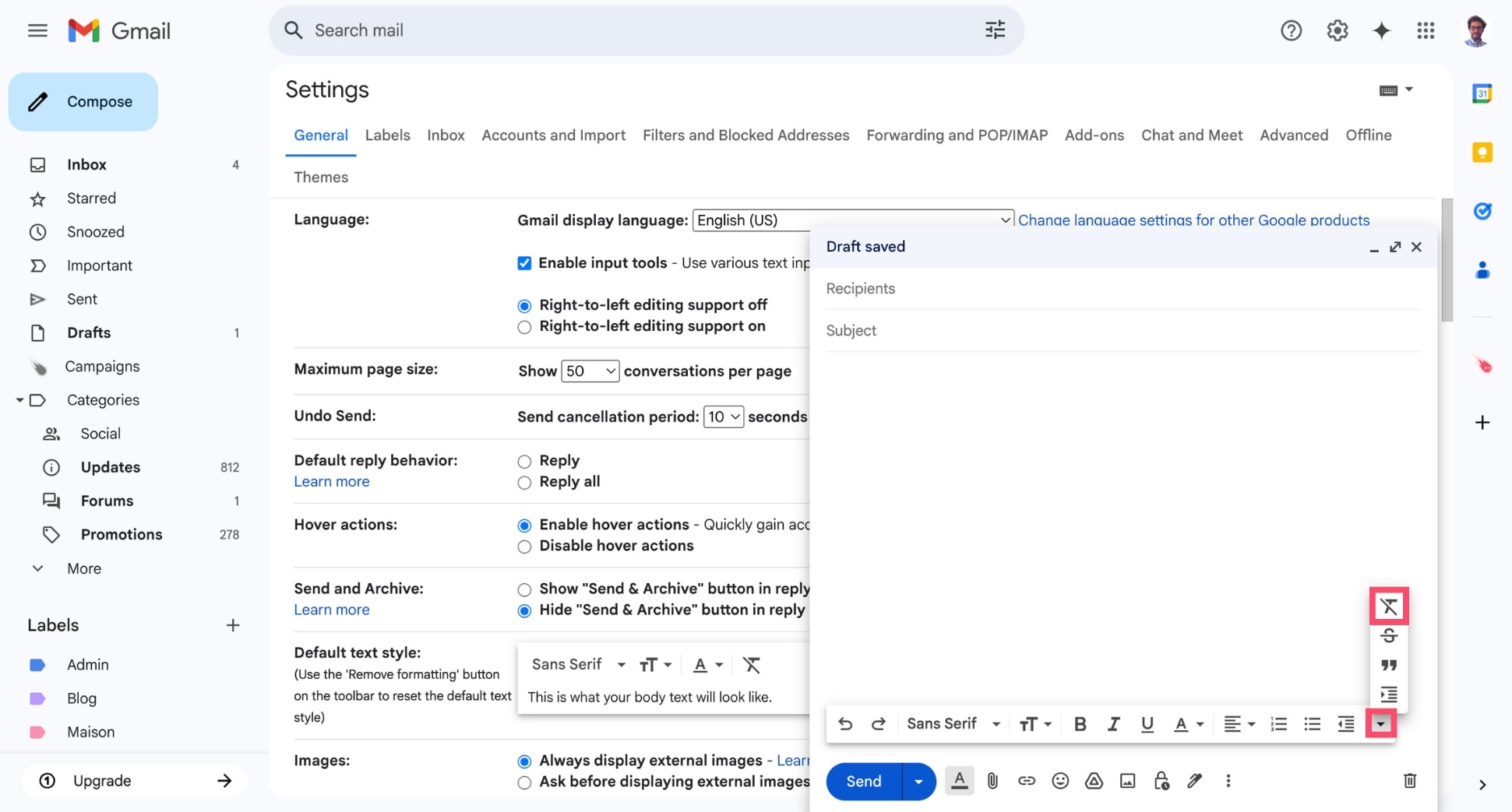1512x812 pixels.
Task: Open the Forwarding and POP/IMAP tab
Action: coord(957,135)
